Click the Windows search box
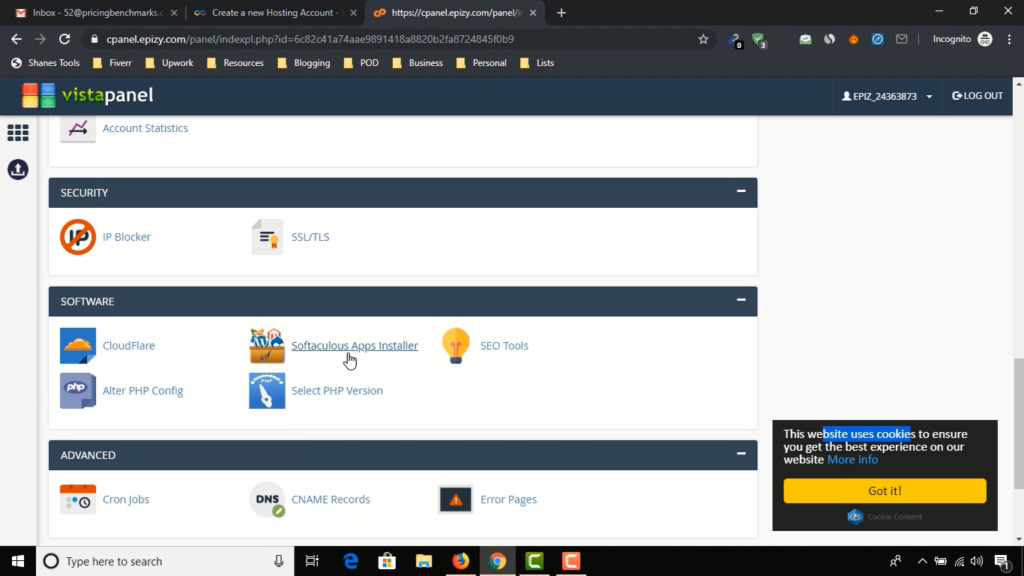This screenshot has height=576, width=1024. (165, 561)
